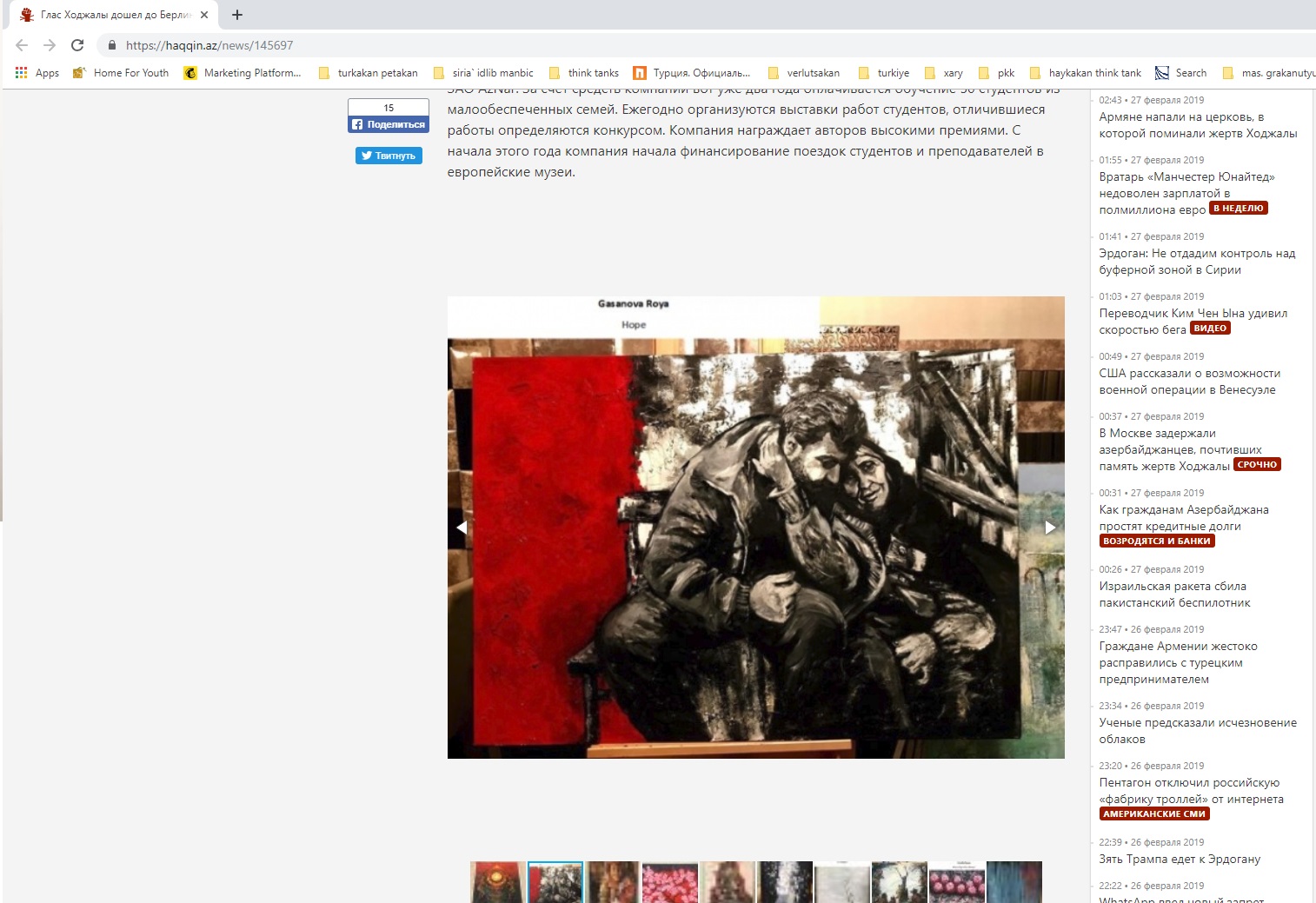Select the highlighted red and black painting thumbnail

555,882
